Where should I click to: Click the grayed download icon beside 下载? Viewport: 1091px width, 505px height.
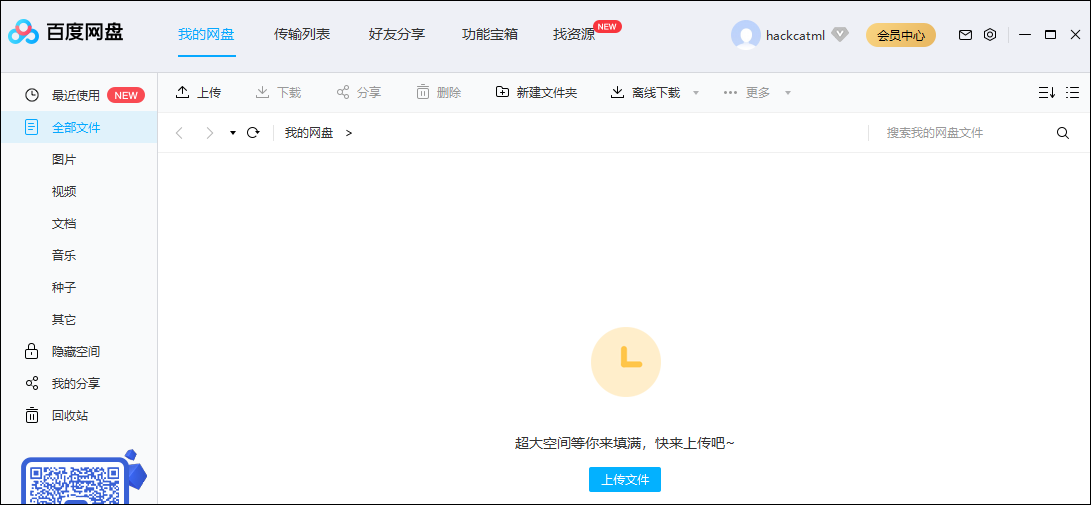(262, 92)
